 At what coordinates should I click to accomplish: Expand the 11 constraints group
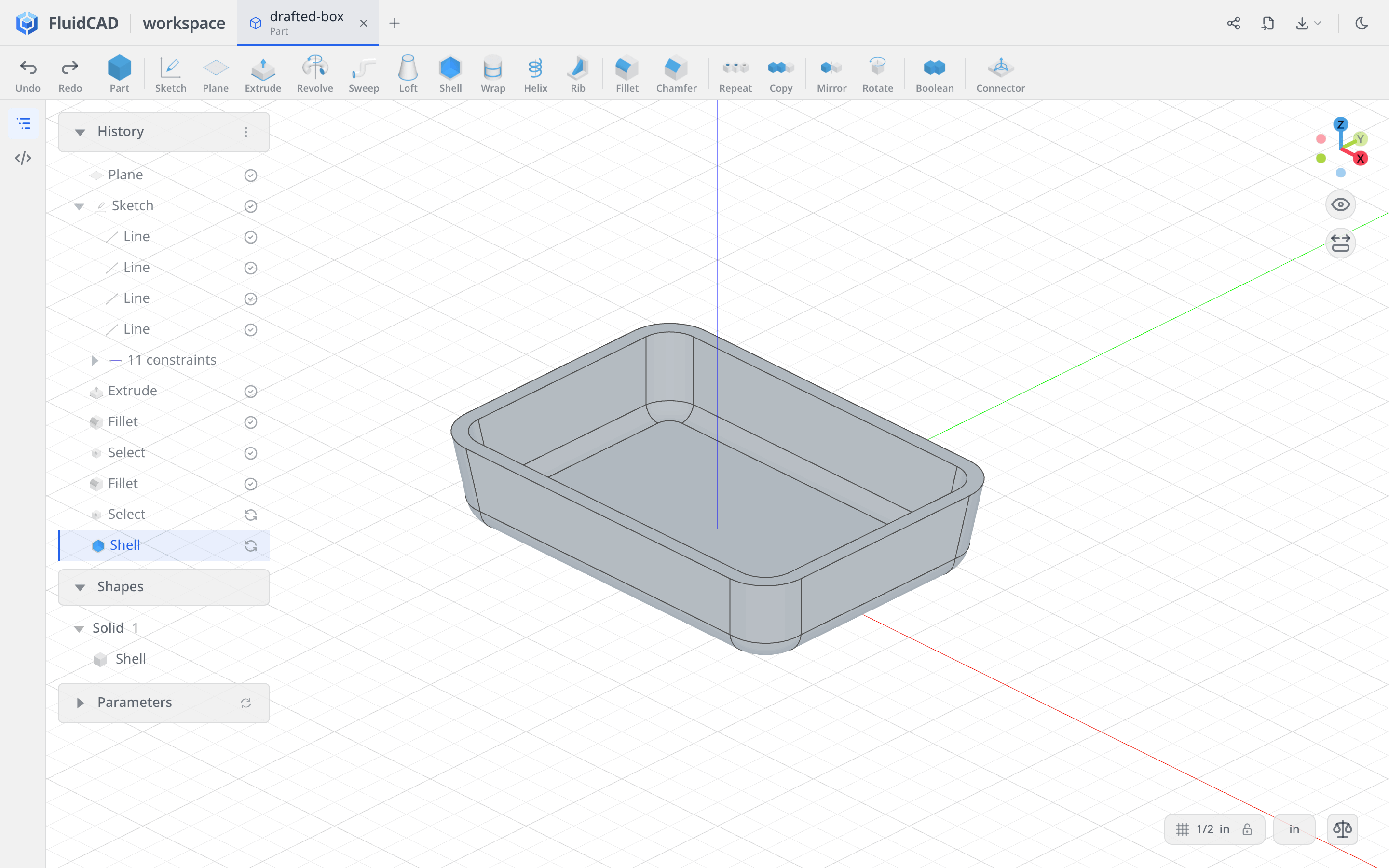coord(95,361)
